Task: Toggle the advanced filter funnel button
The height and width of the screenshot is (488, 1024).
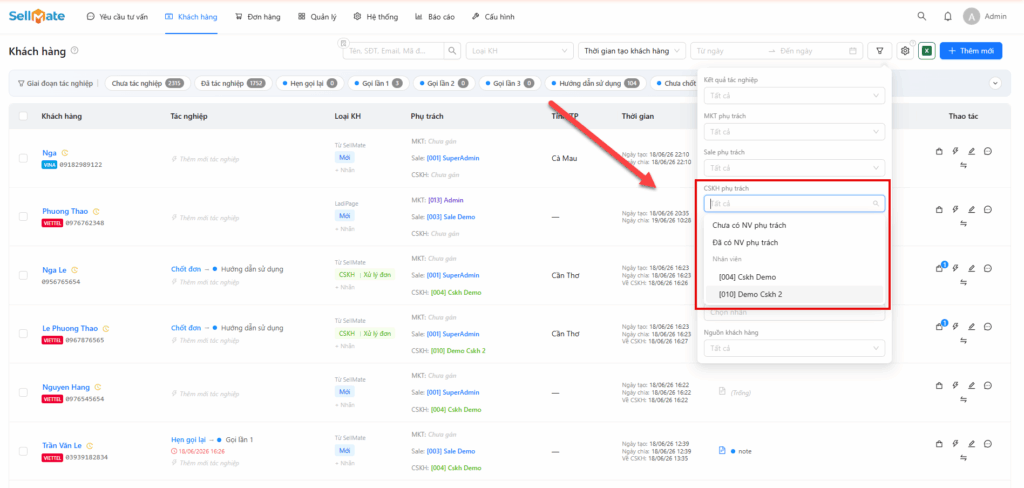Action: coord(880,50)
